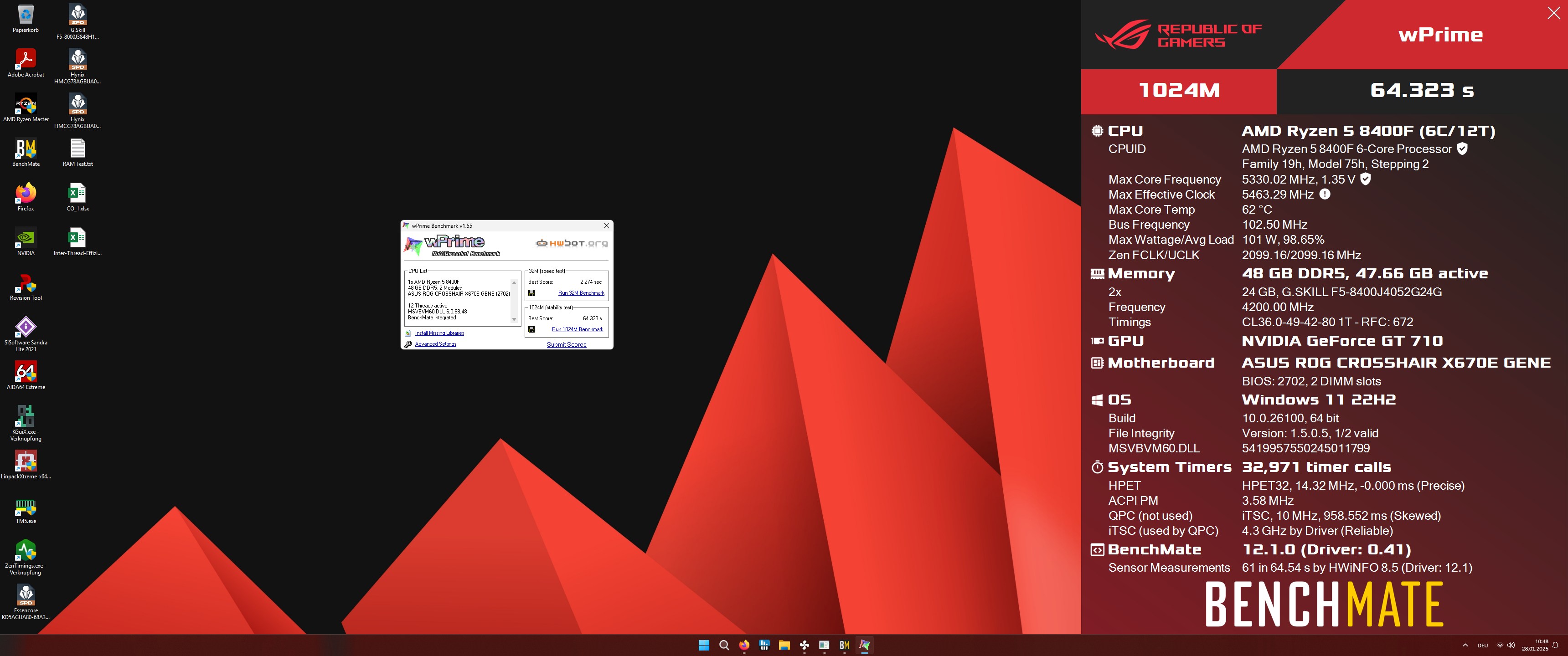The image size is (1568, 656).
Task: Select the AMD Ryzen Master desktop icon
Action: 26,108
